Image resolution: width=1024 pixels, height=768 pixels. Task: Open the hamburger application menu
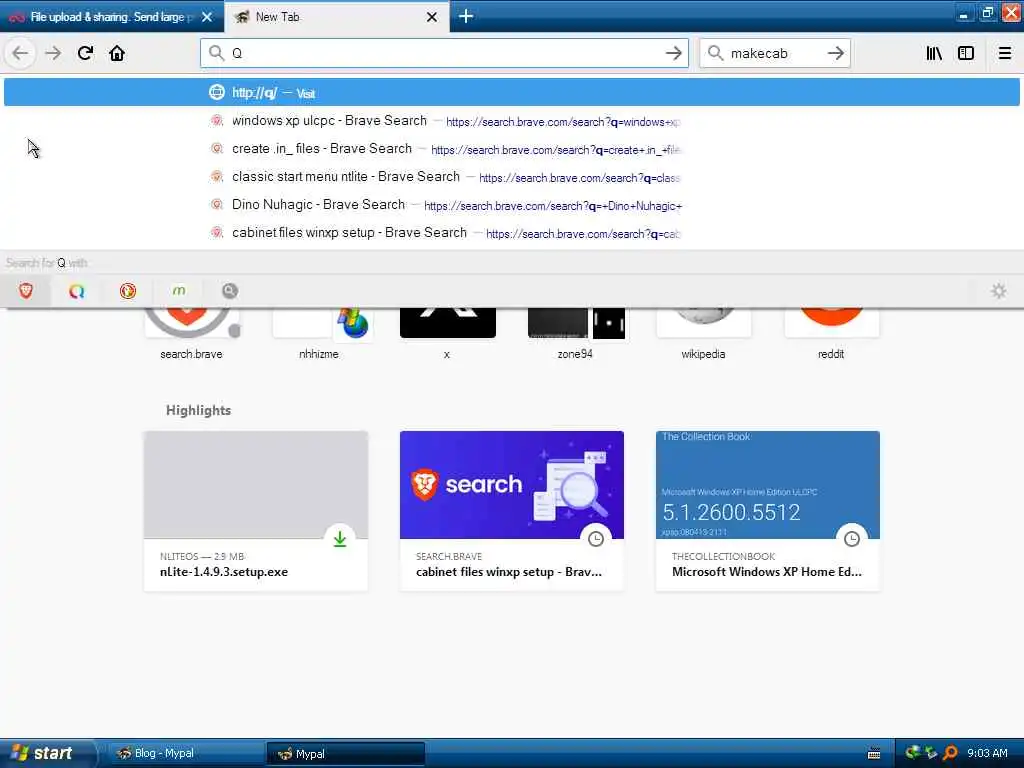coord(1005,53)
